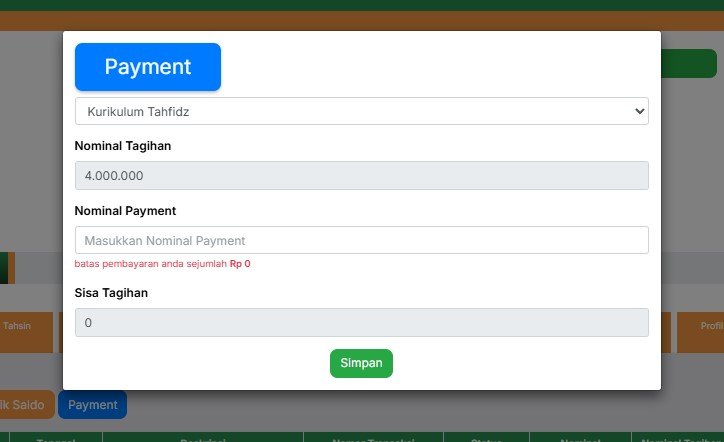Click the Nominal Tagihan field showing 4.000.000
Screen dimensions: 724x442
click(362, 176)
